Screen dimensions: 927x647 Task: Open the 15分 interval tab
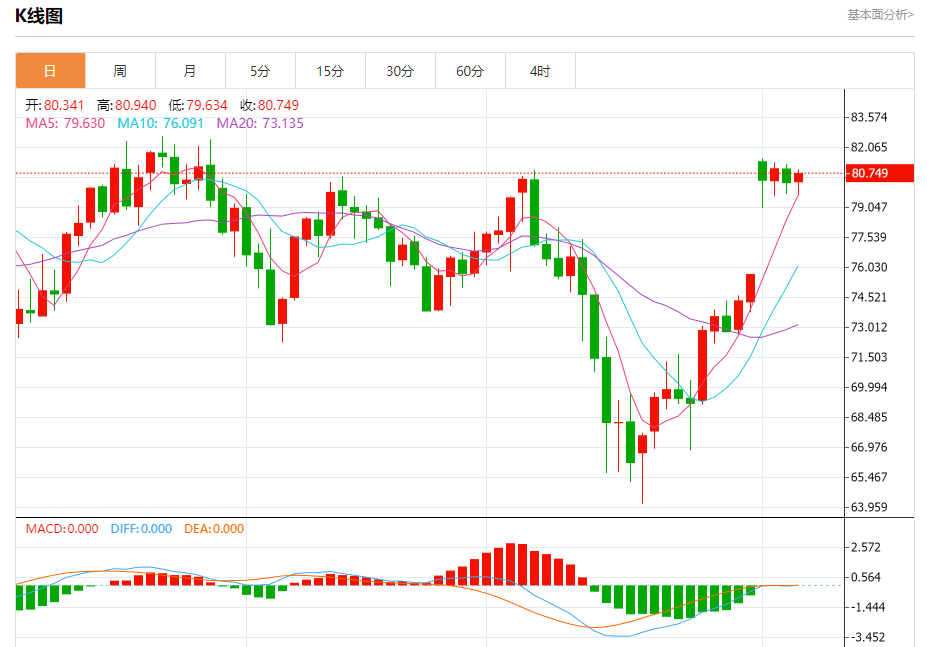coord(330,71)
